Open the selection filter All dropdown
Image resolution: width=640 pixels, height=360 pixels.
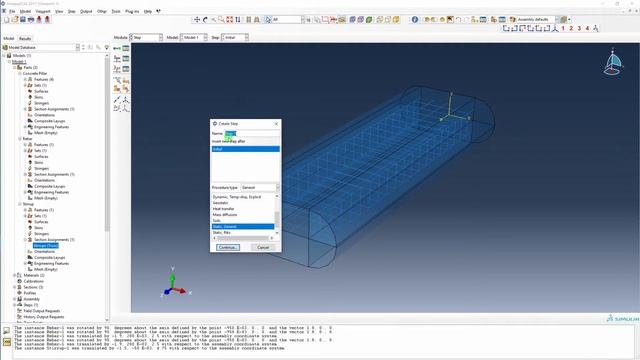coord(288,19)
